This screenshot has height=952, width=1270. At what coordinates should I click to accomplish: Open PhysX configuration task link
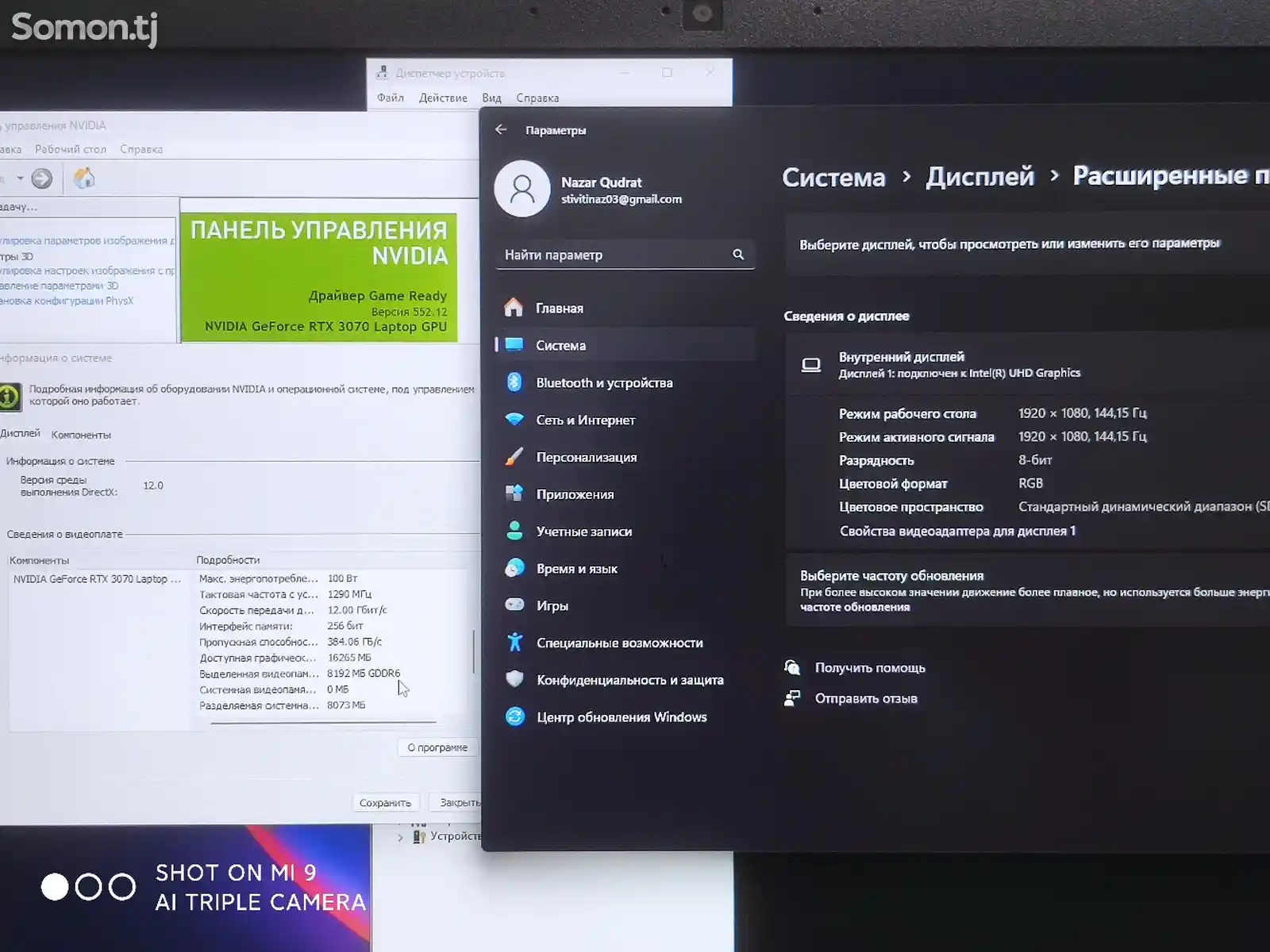coord(68,301)
